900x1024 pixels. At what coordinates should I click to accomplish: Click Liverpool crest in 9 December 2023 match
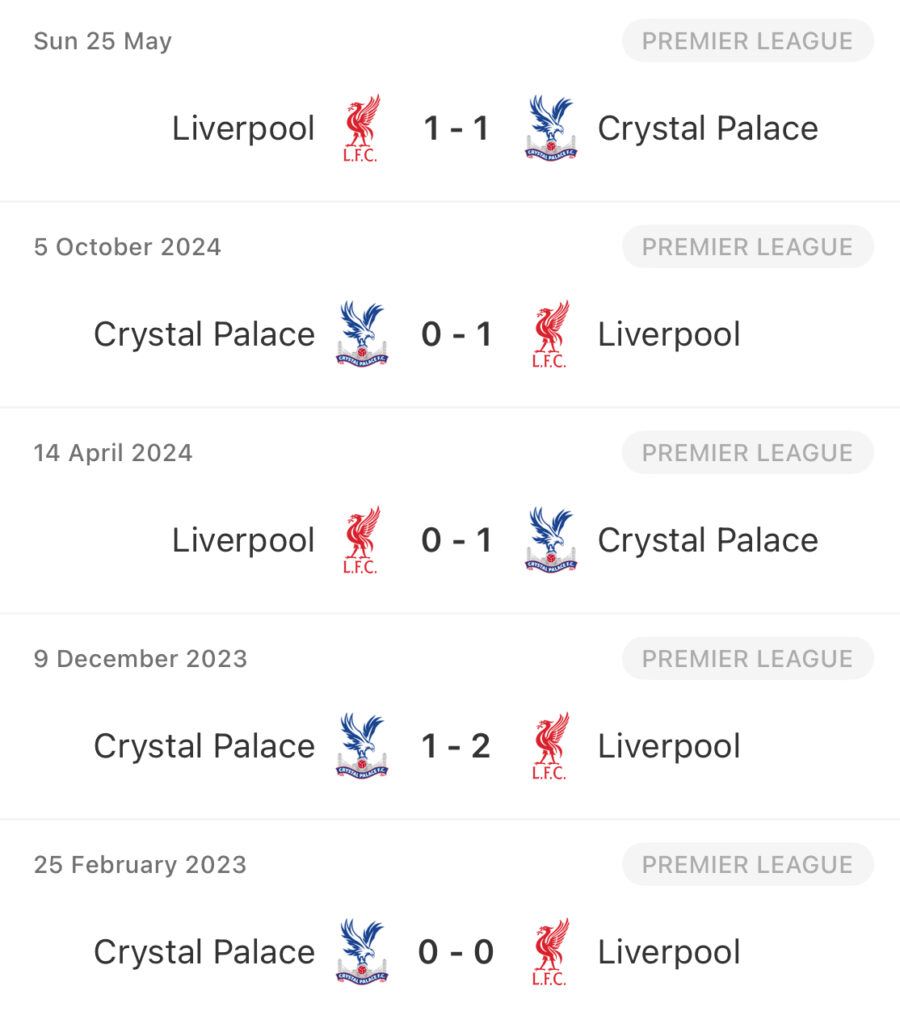tap(550, 746)
